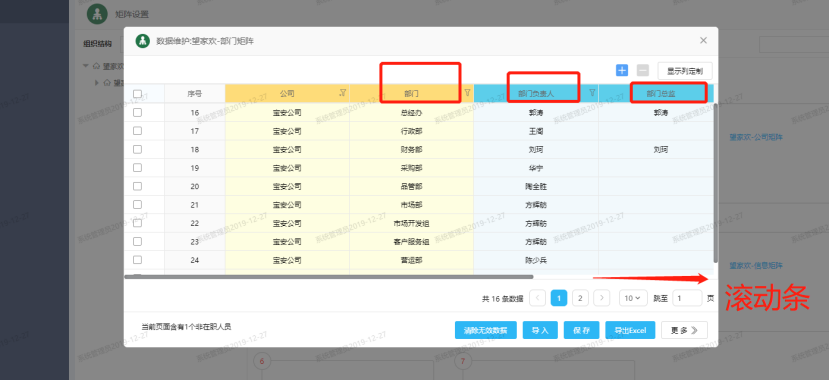The width and height of the screenshot is (830, 381).
Task: Click 陈少兵 in the 部门负责人 column
Action: pos(536,260)
